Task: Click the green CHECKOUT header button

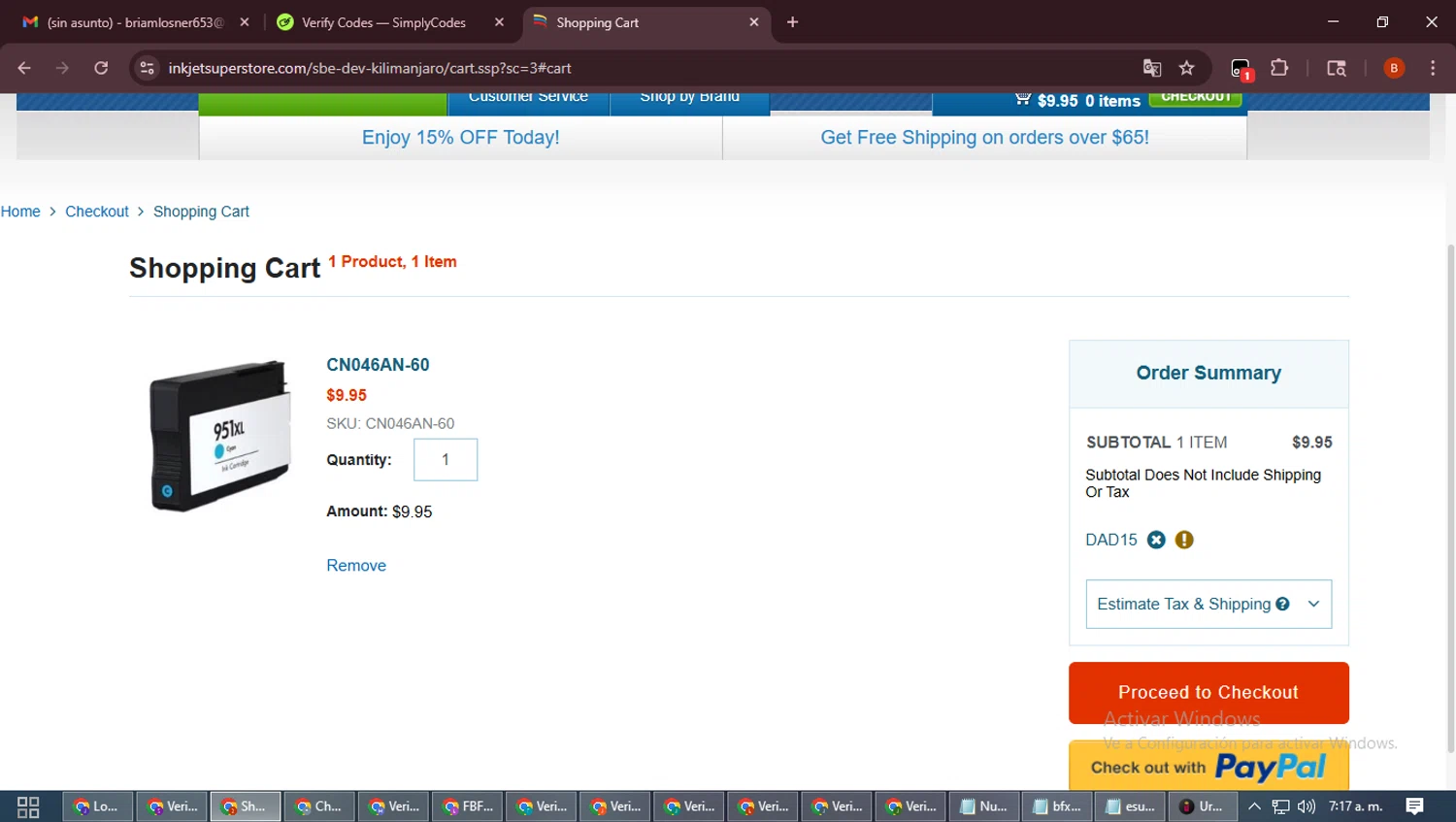Action: pyautogui.click(x=1195, y=98)
